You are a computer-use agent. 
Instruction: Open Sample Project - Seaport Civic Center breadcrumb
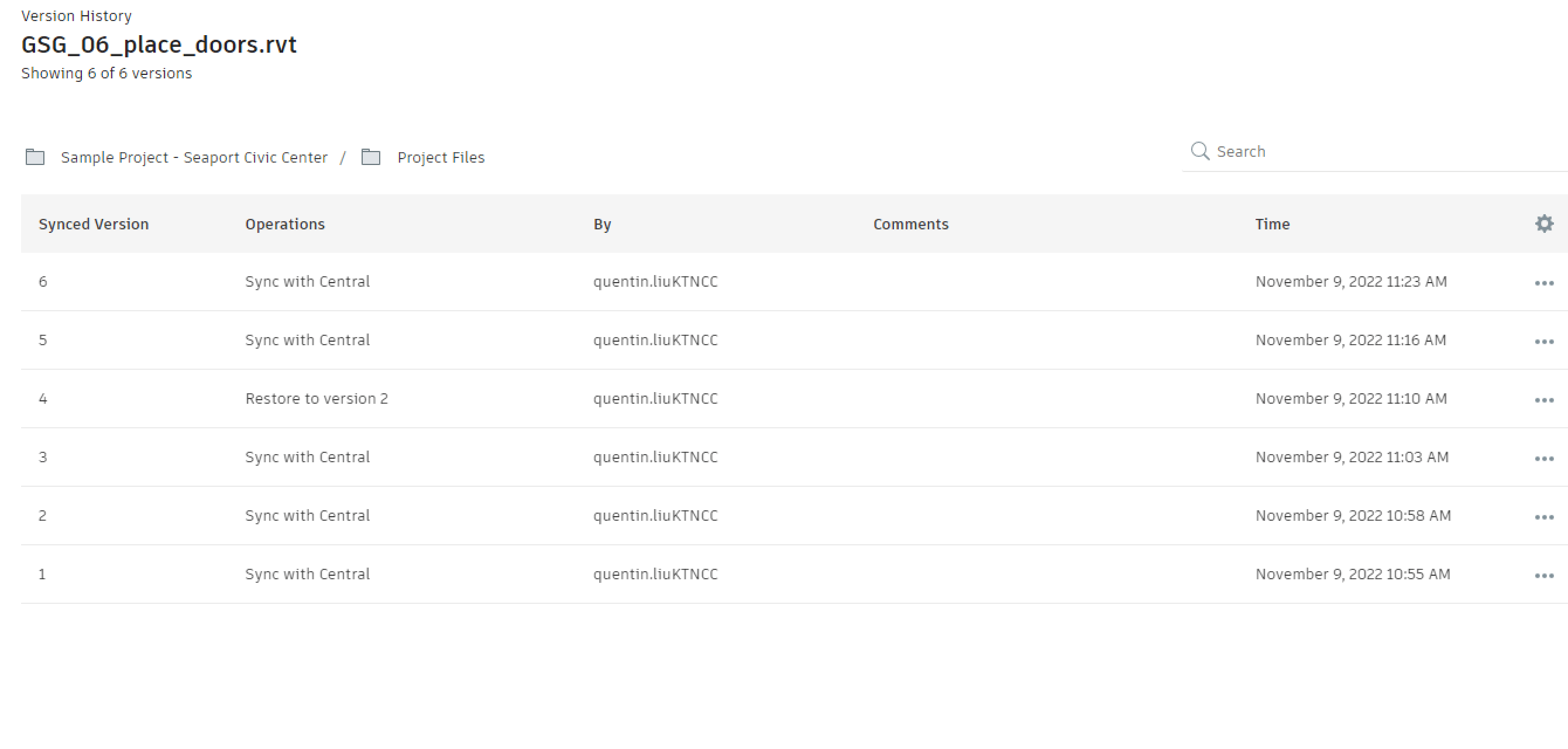pos(194,158)
